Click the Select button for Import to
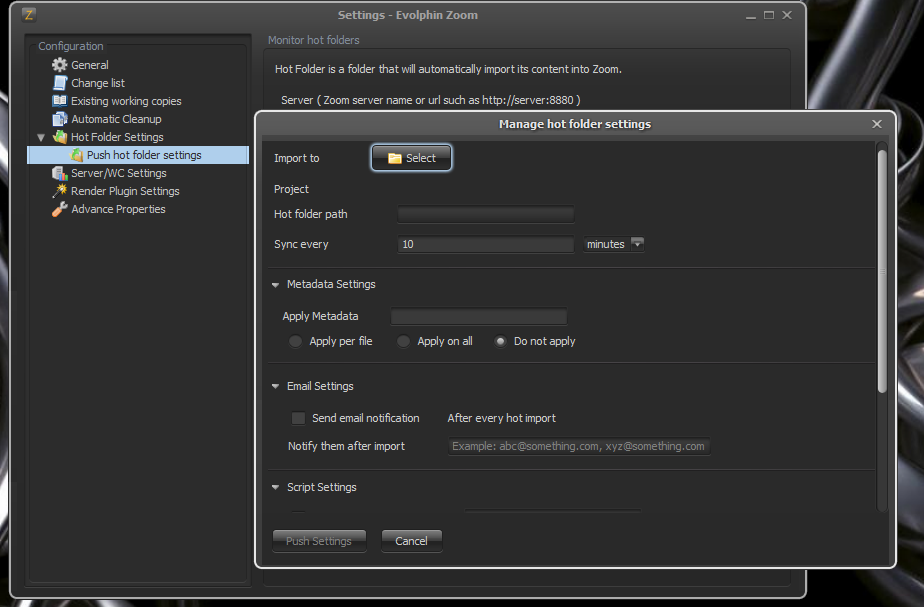924x607 pixels. click(x=411, y=158)
